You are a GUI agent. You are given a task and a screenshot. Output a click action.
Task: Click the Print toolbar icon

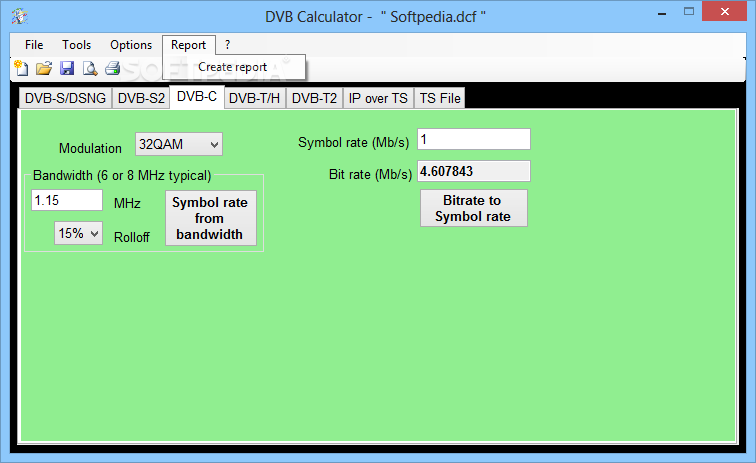(x=113, y=68)
